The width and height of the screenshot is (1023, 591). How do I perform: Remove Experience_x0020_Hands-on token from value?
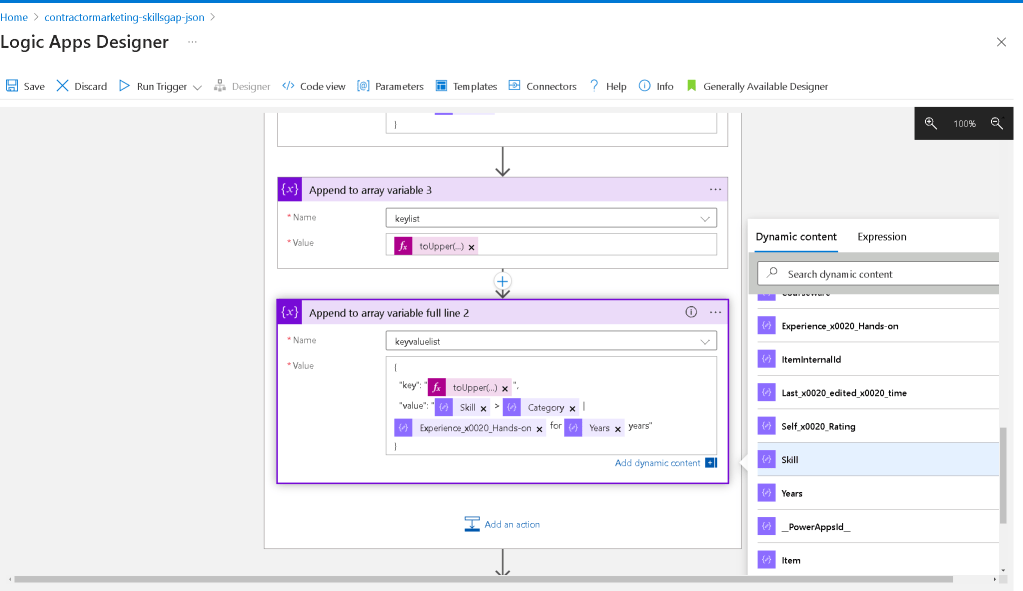point(540,429)
